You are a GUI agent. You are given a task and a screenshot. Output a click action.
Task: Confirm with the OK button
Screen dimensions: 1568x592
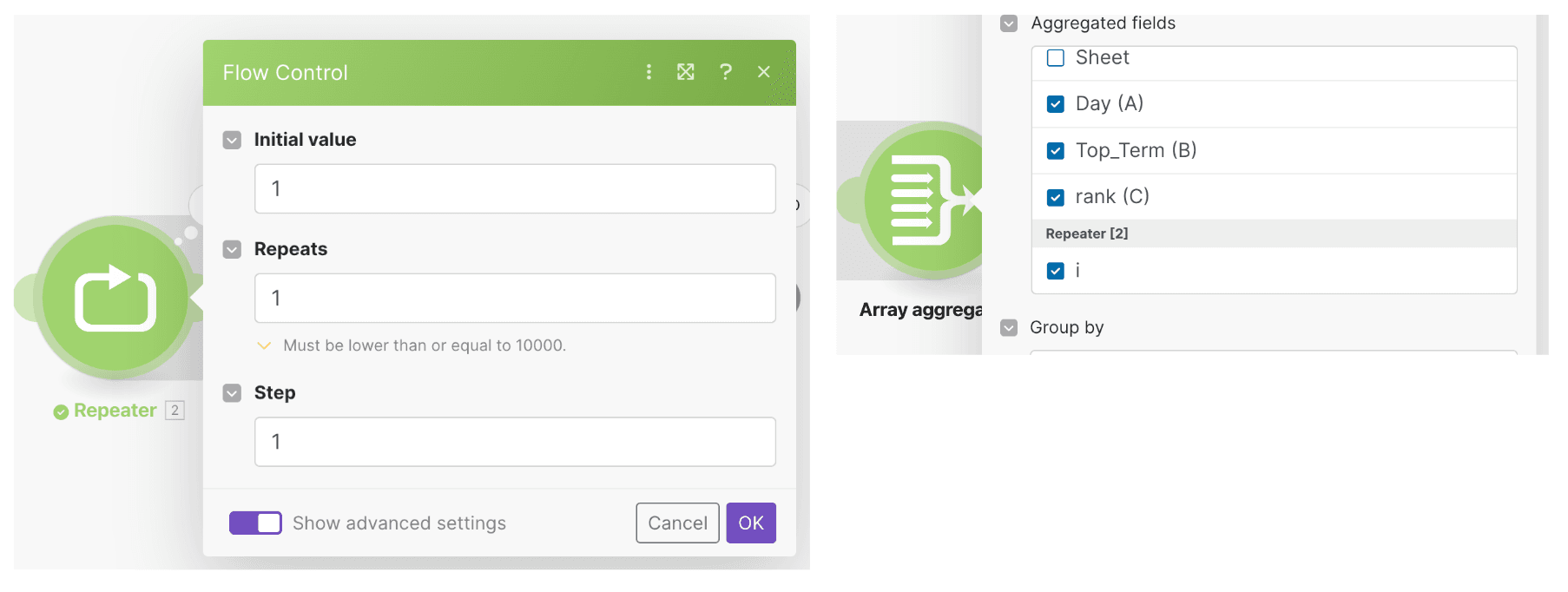751,523
